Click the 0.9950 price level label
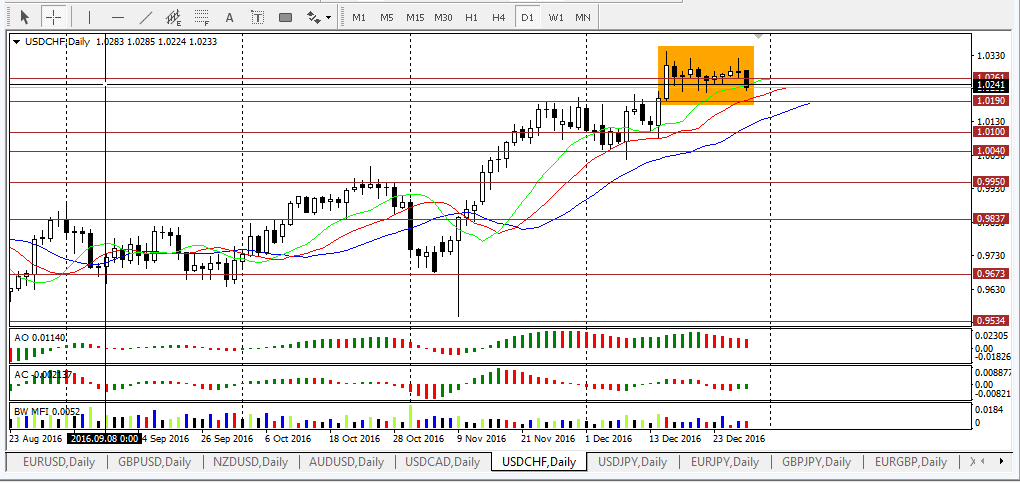Image resolution: width=1020 pixels, height=483 pixels. (x=991, y=182)
